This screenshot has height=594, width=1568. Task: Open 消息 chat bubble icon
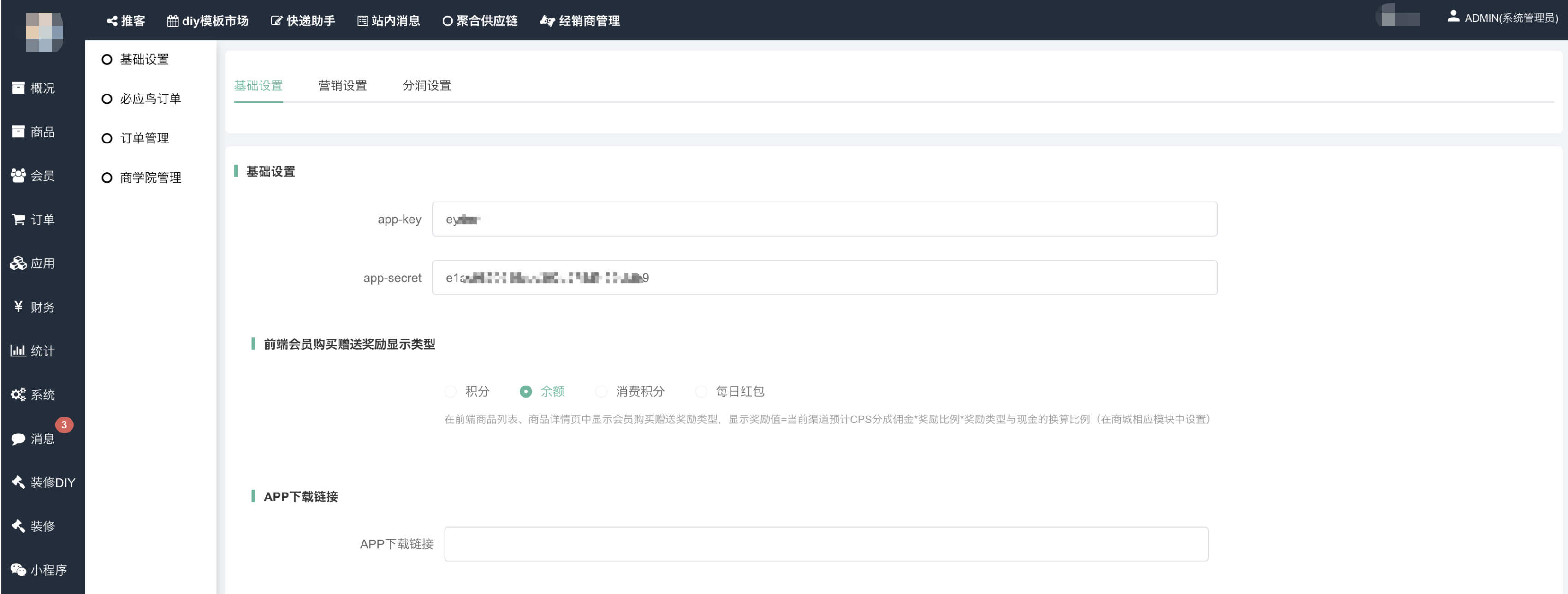tap(18, 439)
